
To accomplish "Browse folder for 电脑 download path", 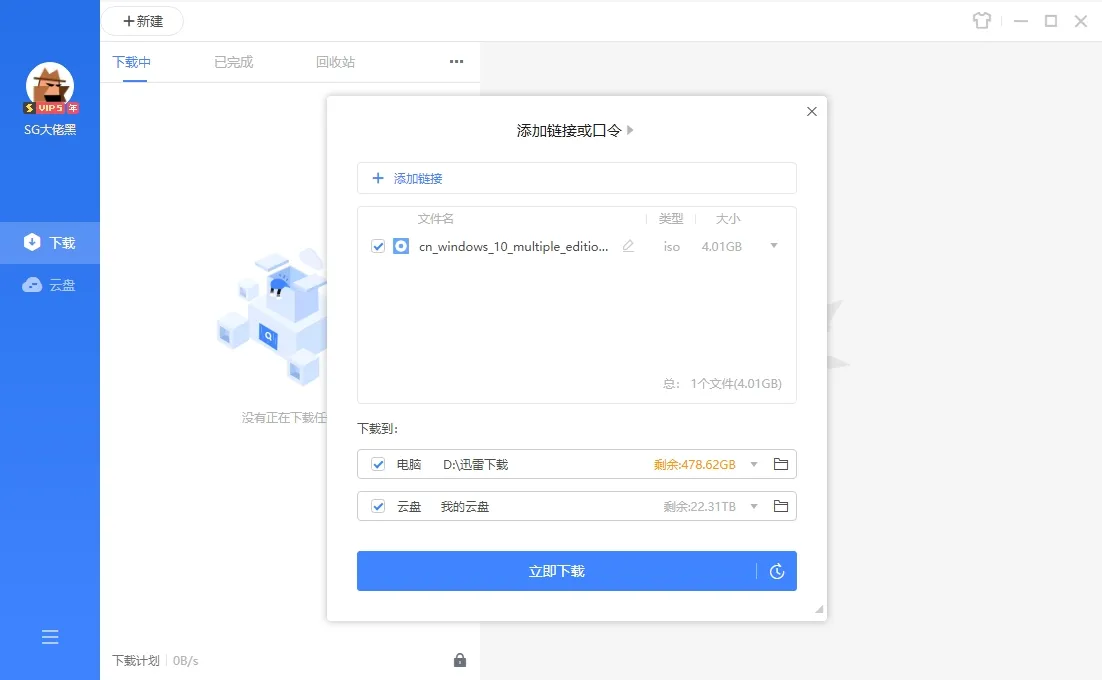I will pos(781,464).
